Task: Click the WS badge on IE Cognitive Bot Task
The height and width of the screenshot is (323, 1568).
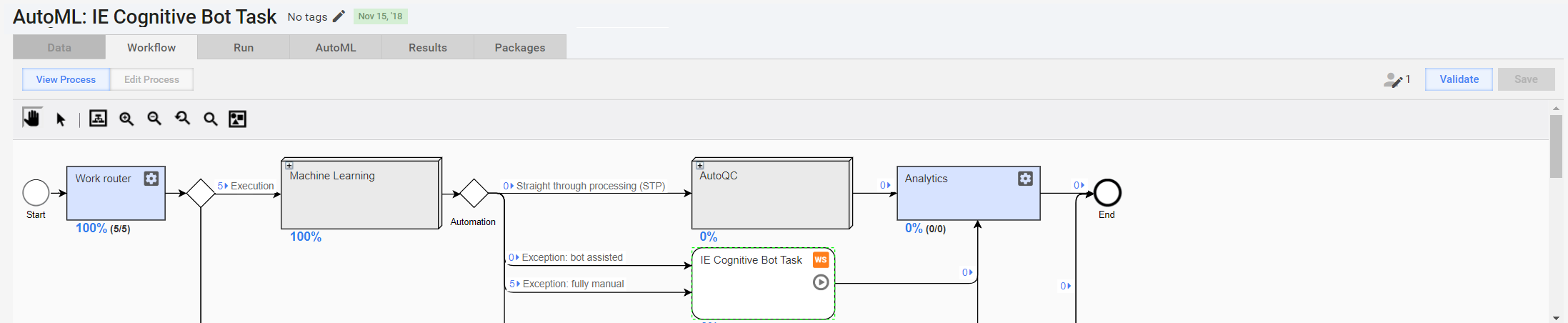Action: [x=821, y=259]
